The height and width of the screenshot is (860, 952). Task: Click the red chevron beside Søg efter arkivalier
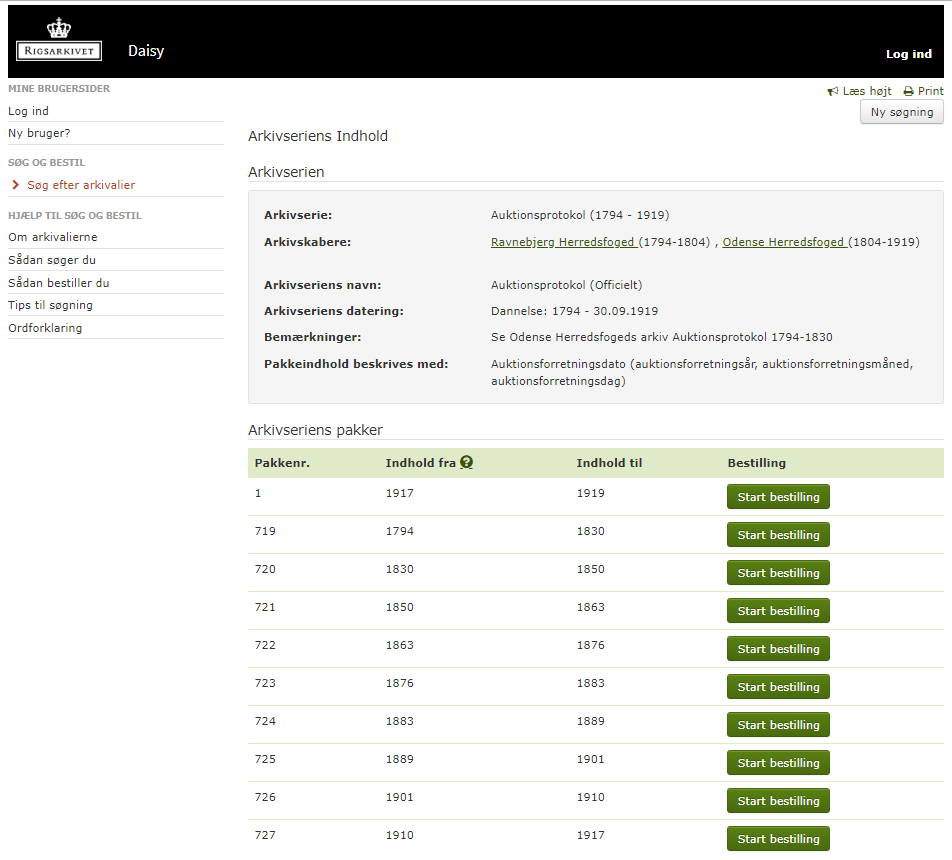pyautogui.click(x=16, y=185)
